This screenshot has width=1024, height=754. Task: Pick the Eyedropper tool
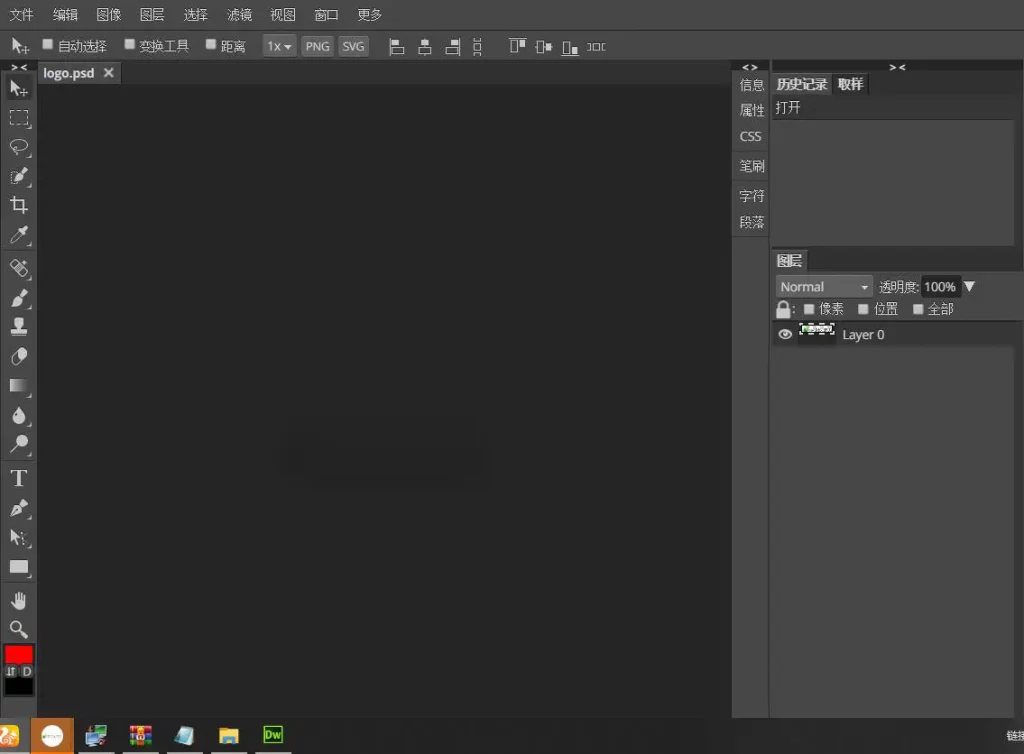(x=18, y=235)
